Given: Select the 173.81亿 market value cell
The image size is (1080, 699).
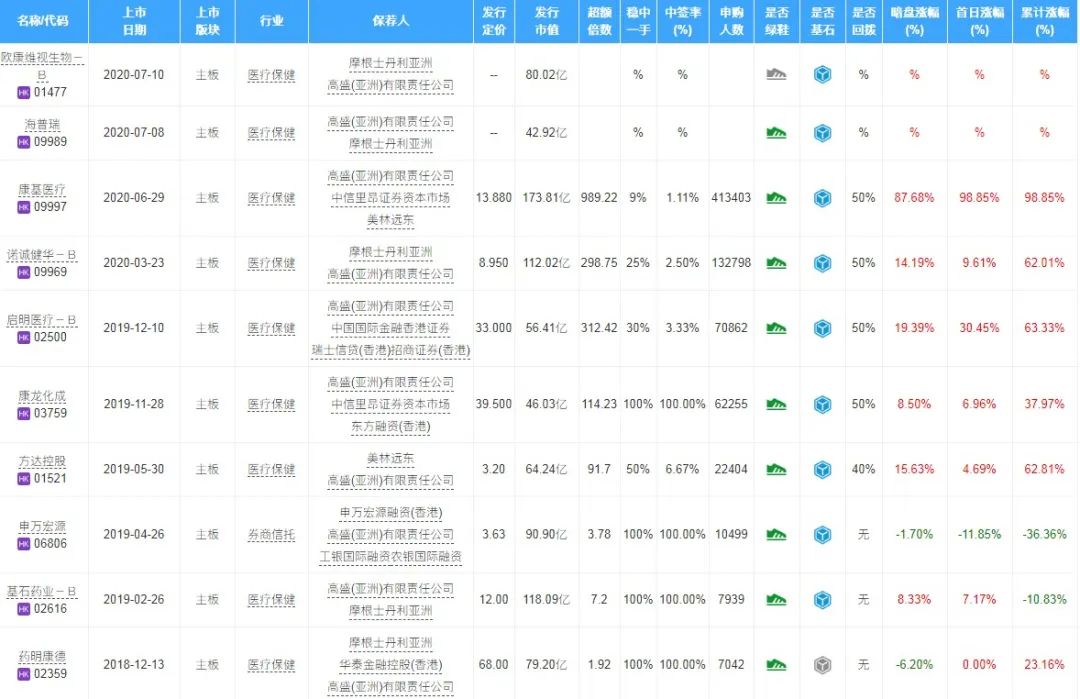Looking at the screenshot, I should [546, 198].
